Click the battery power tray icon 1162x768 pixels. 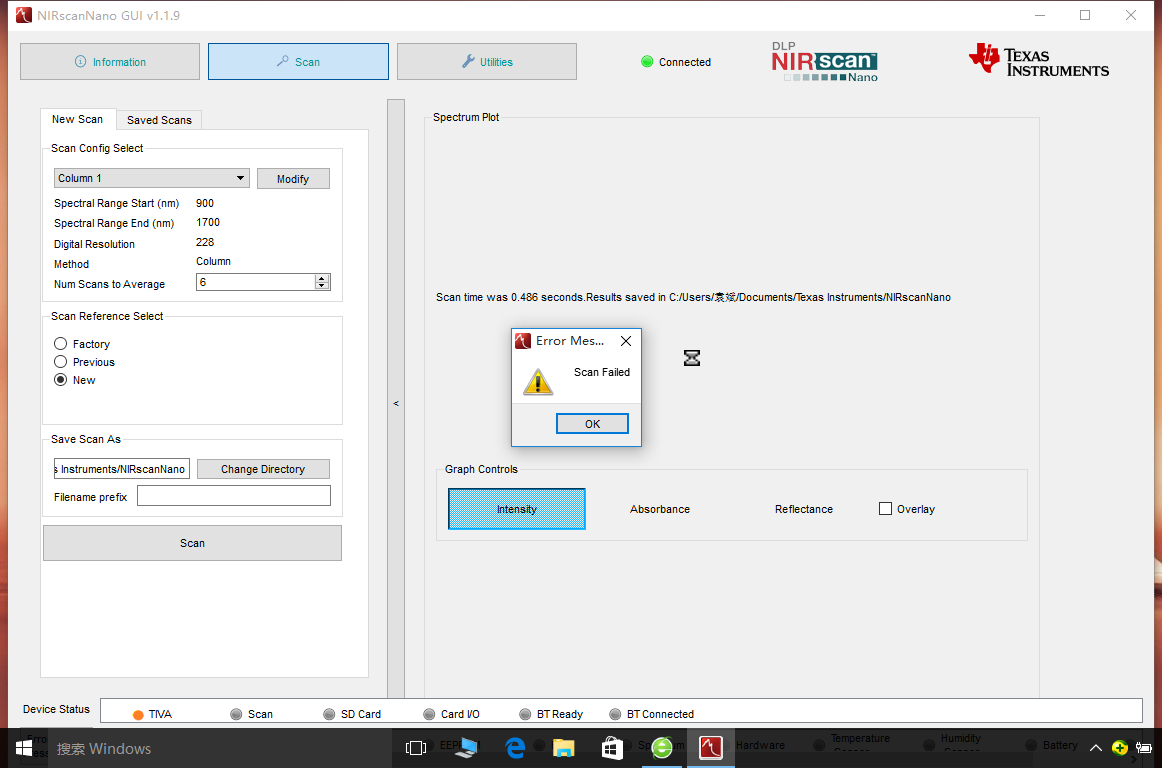(1144, 747)
